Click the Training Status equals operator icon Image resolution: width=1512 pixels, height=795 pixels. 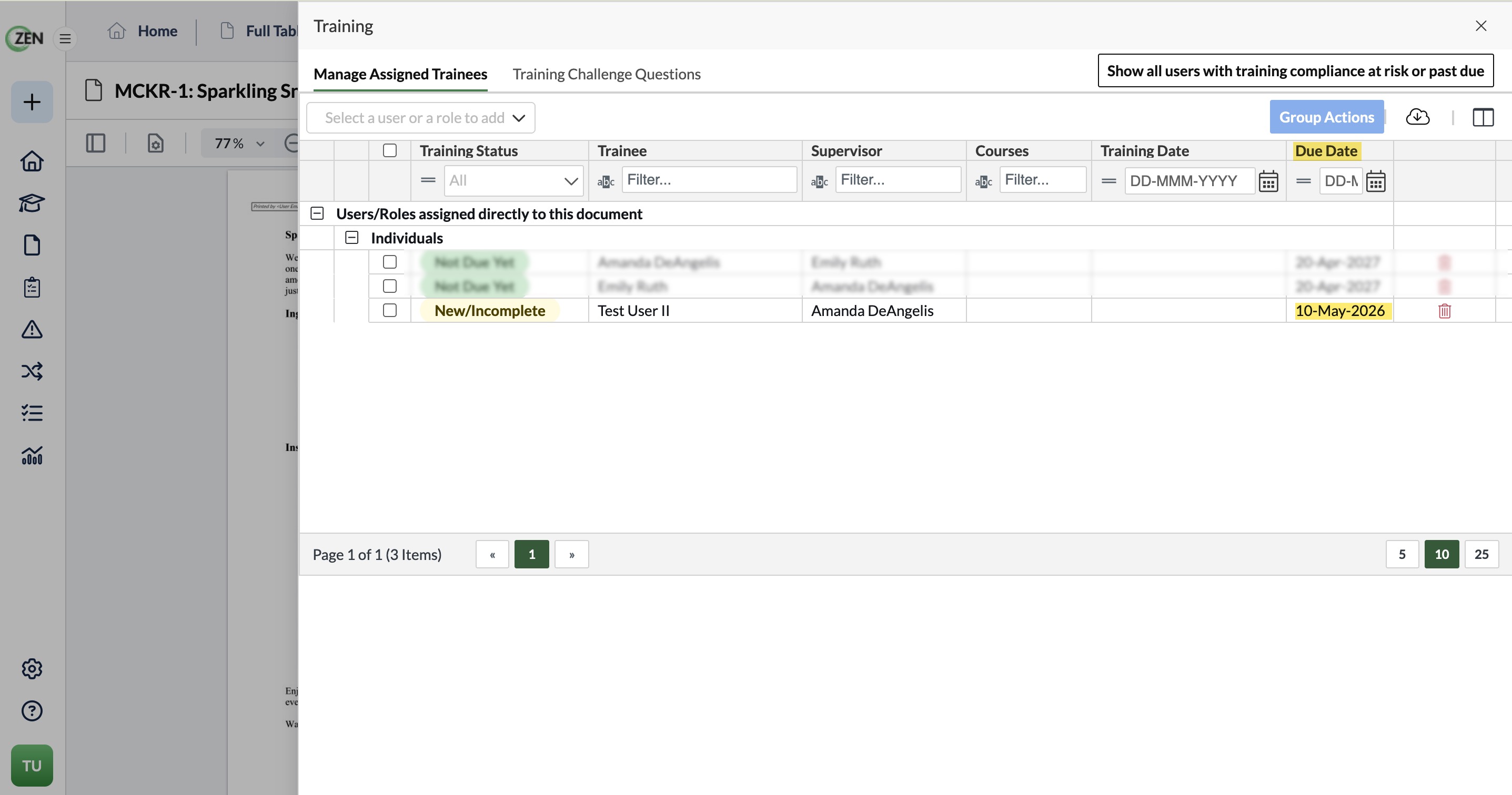[428, 180]
